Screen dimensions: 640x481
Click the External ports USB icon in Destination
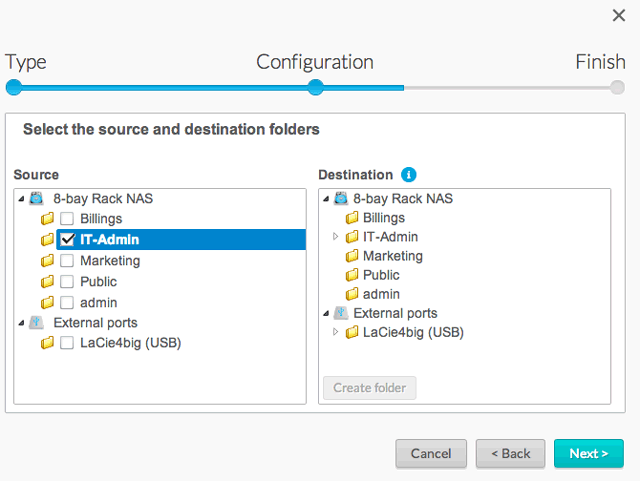[x=341, y=313]
